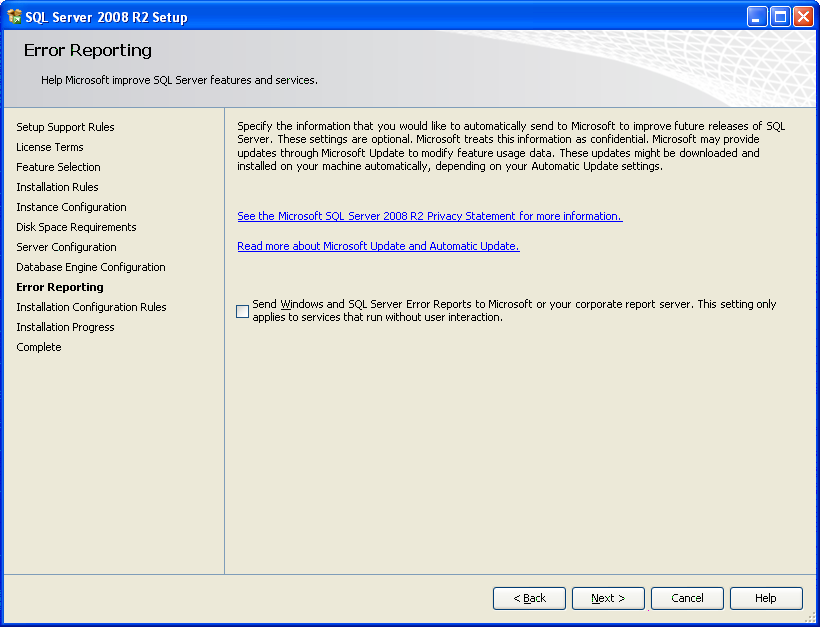This screenshot has height=627, width=820.
Task: Open the SQL Server 2008 R2 Privacy Statement link
Action: pos(429,216)
